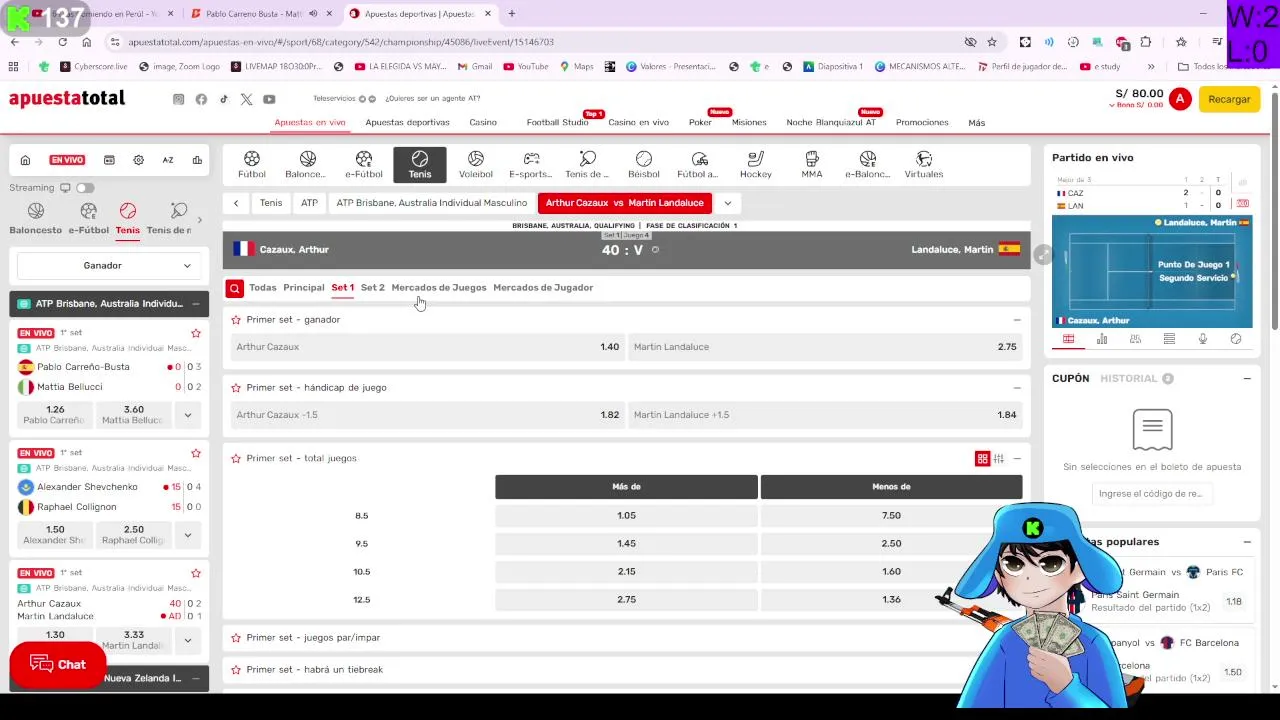Favorite the Primer set - total juegos market
1280x720 pixels.
[236, 458]
